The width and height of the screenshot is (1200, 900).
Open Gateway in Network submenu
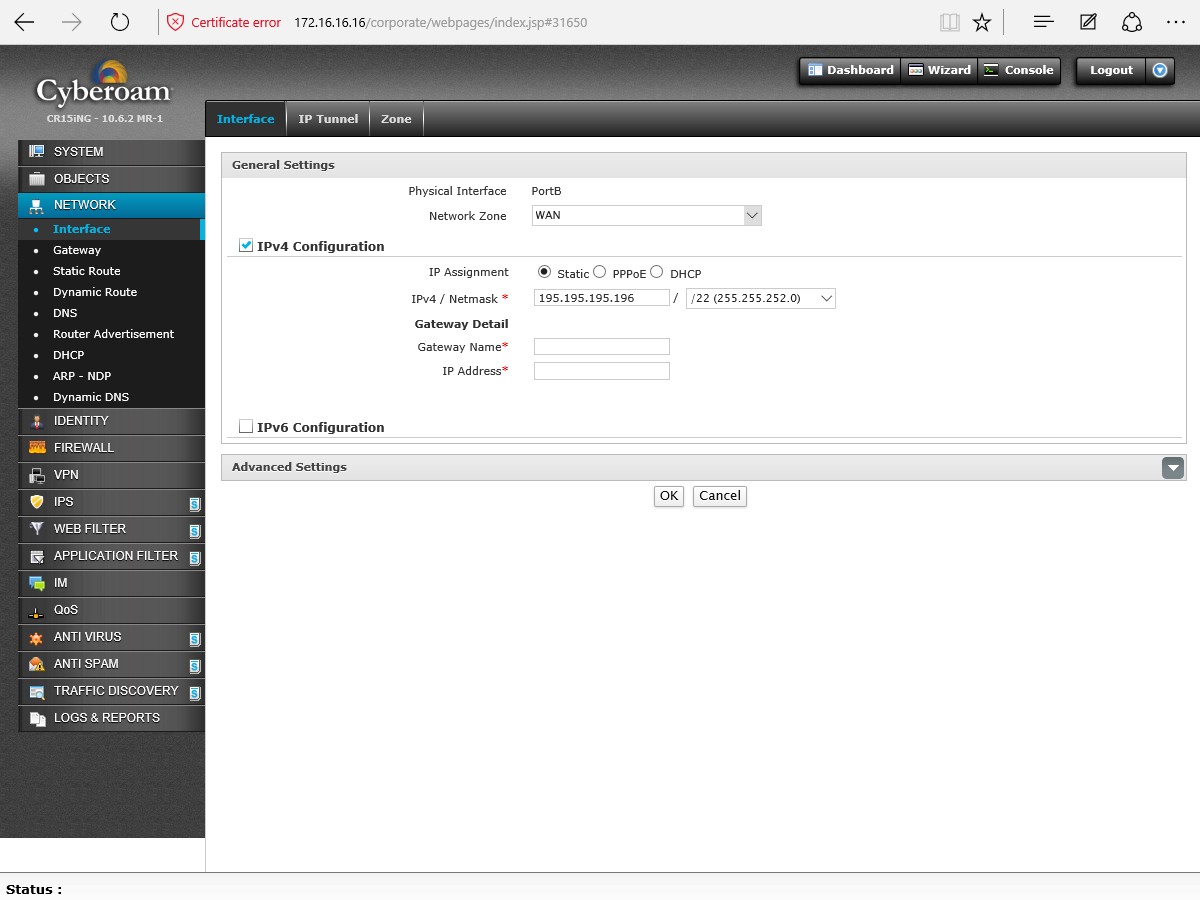pos(77,250)
